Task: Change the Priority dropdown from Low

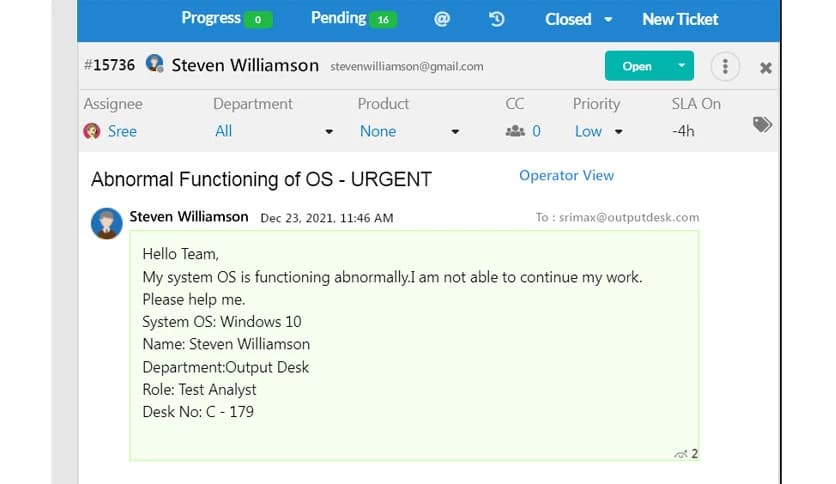Action: click(598, 131)
